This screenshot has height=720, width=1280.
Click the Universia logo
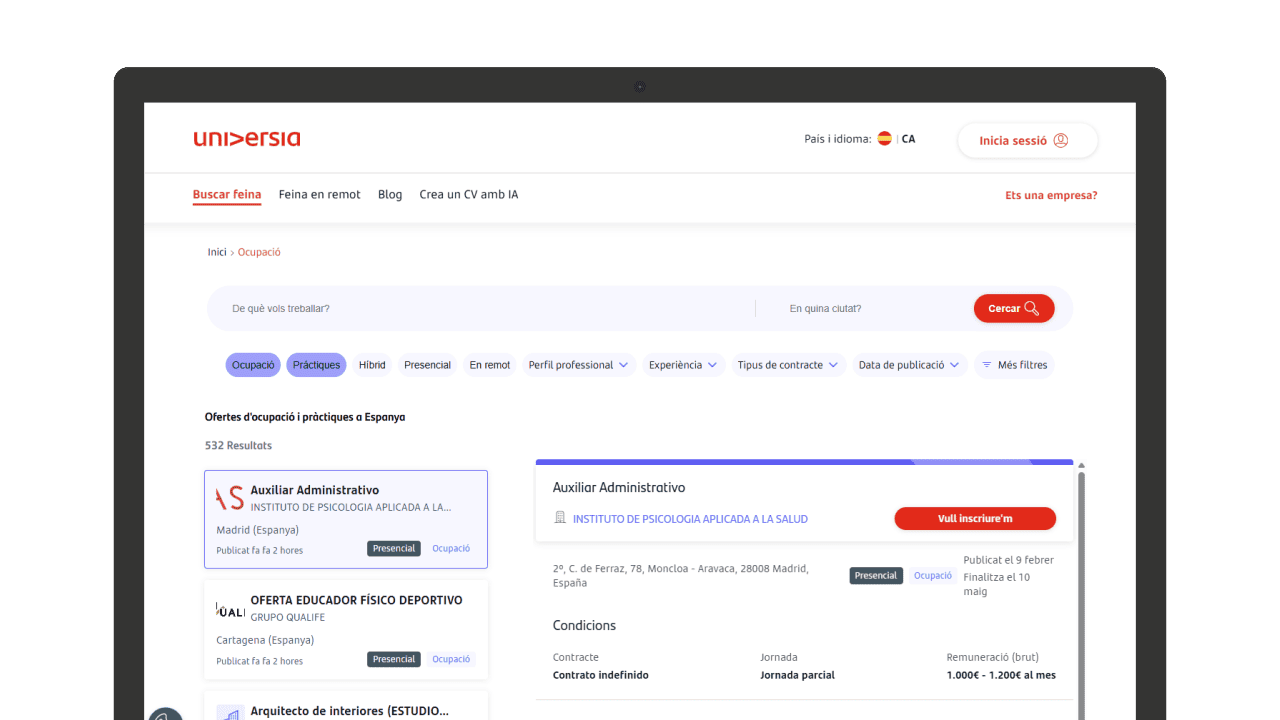[246, 139]
